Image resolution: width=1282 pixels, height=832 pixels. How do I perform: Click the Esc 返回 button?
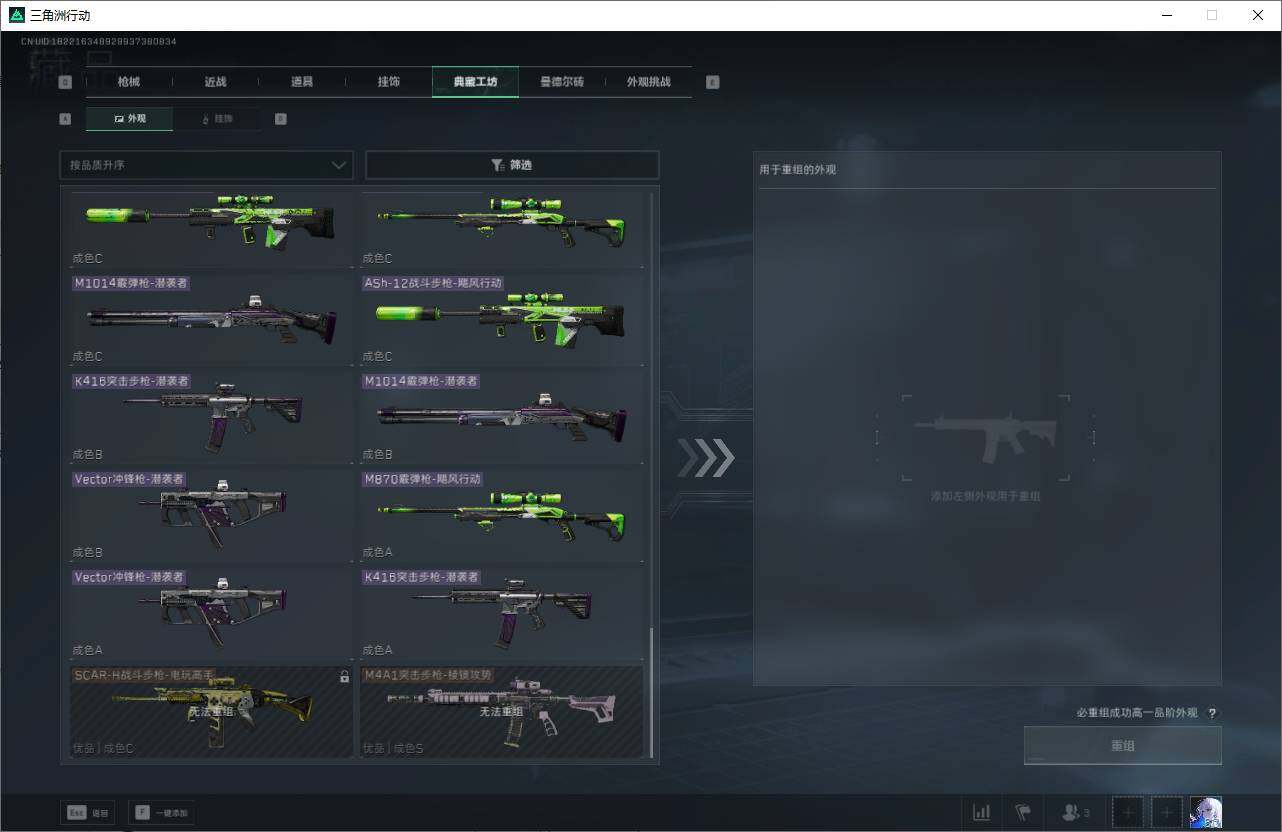(x=88, y=813)
